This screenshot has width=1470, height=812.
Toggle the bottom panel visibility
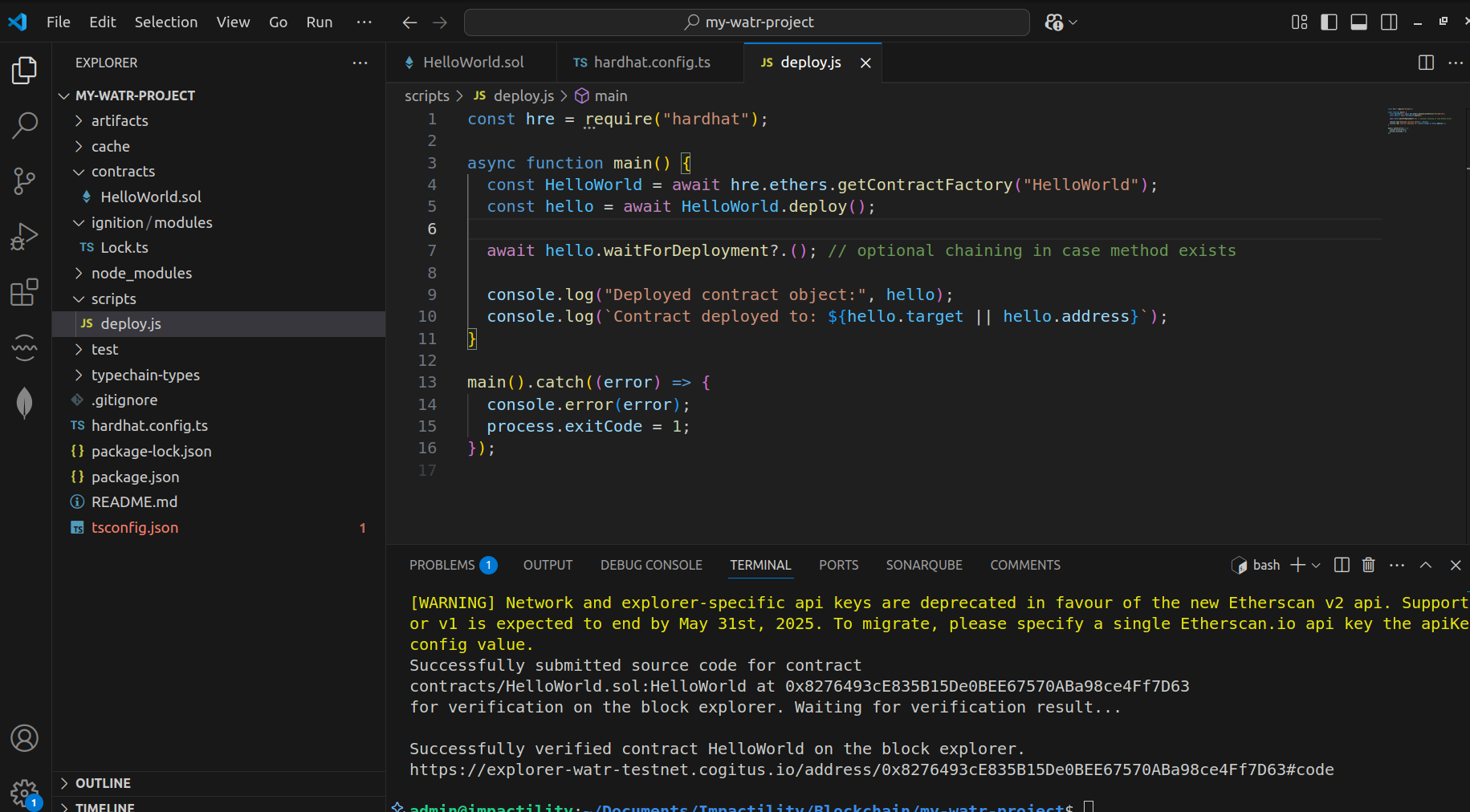point(1358,22)
